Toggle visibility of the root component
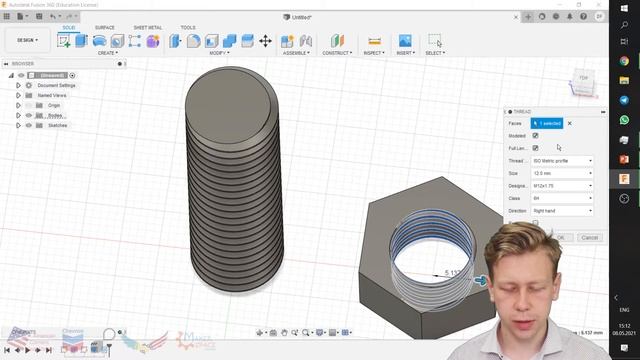This screenshot has width=640, height=360. coord(22,76)
